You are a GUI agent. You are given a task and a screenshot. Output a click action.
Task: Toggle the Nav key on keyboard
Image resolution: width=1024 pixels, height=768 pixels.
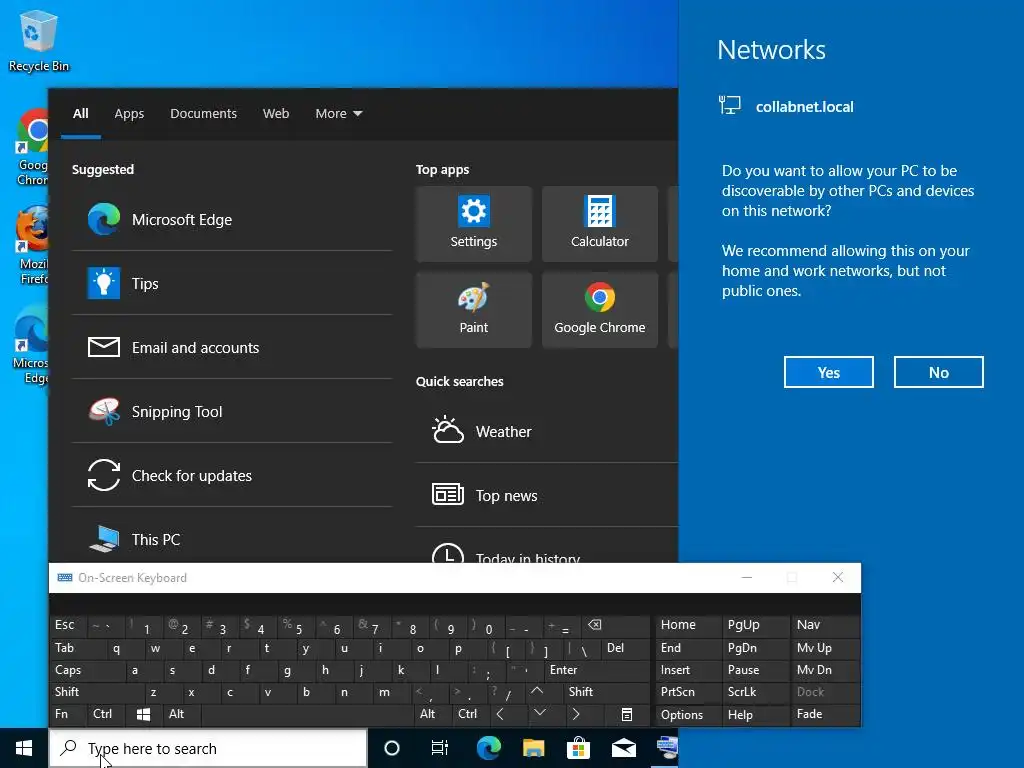(x=825, y=625)
